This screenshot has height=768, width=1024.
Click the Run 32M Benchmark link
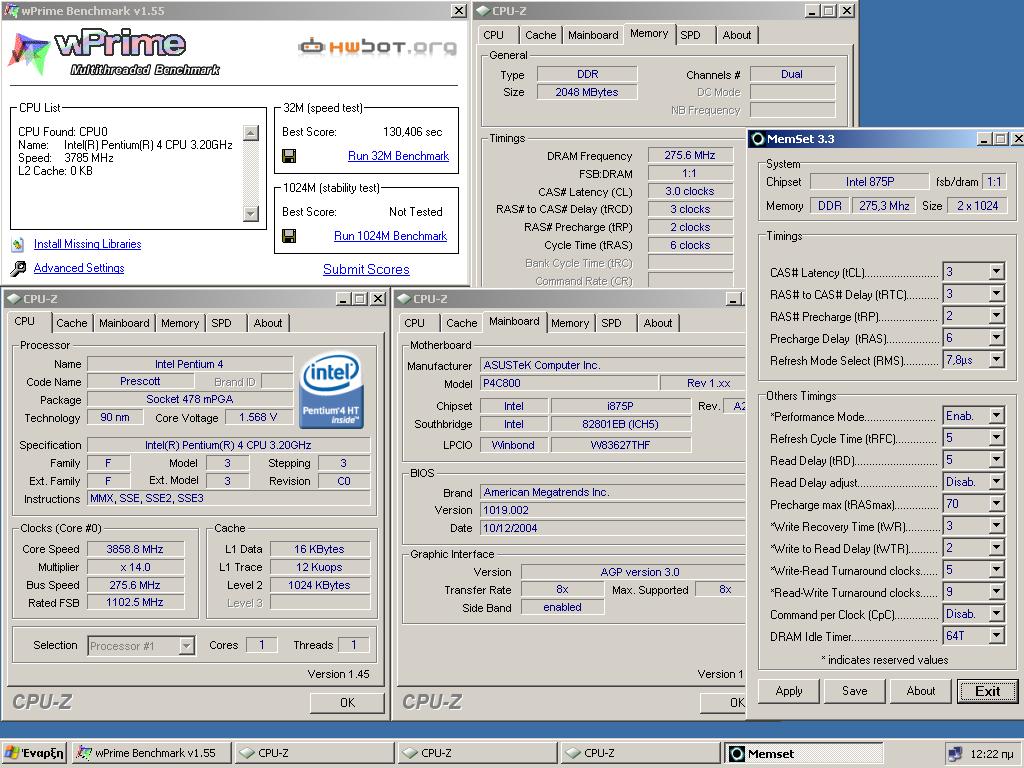tap(398, 156)
